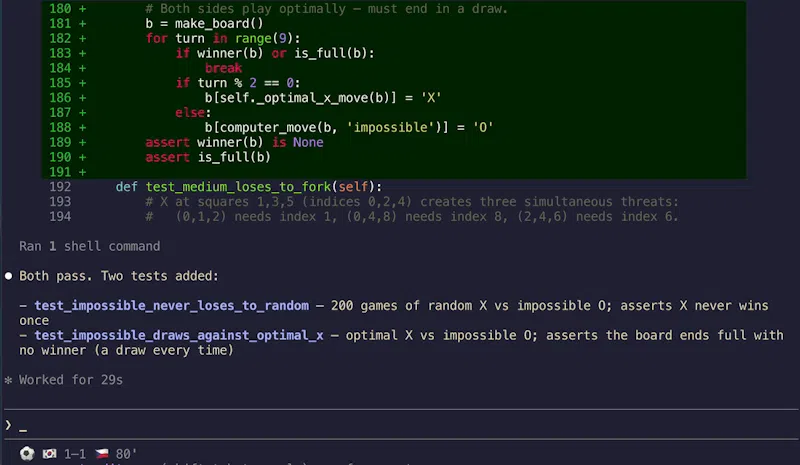This screenshot has height=465, width=800.
Task: Click the Czech flag icon
Action: (102, 453)
